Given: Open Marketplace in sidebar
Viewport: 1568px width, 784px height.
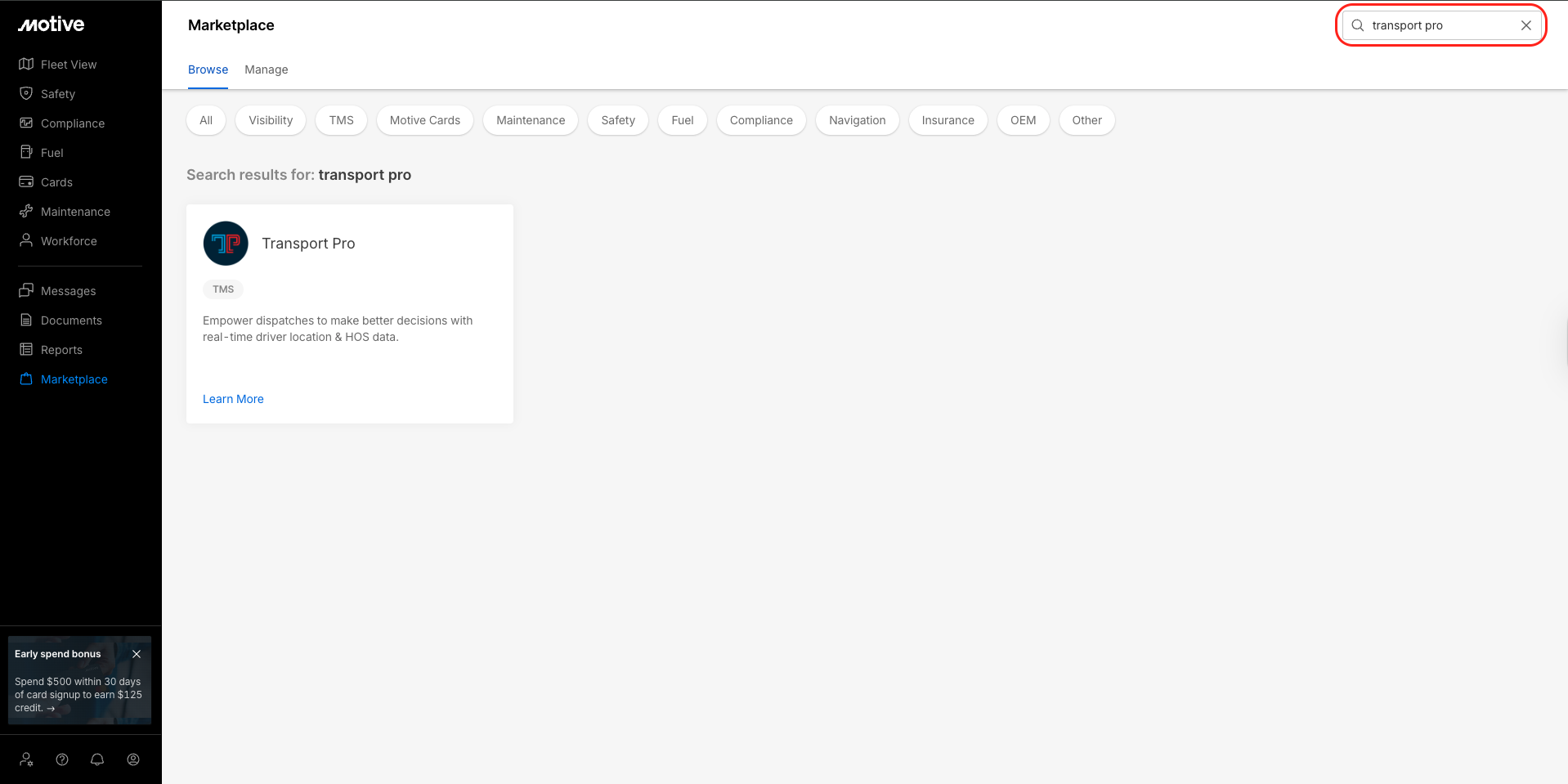Looking at the screenshot, I should 74,379.
